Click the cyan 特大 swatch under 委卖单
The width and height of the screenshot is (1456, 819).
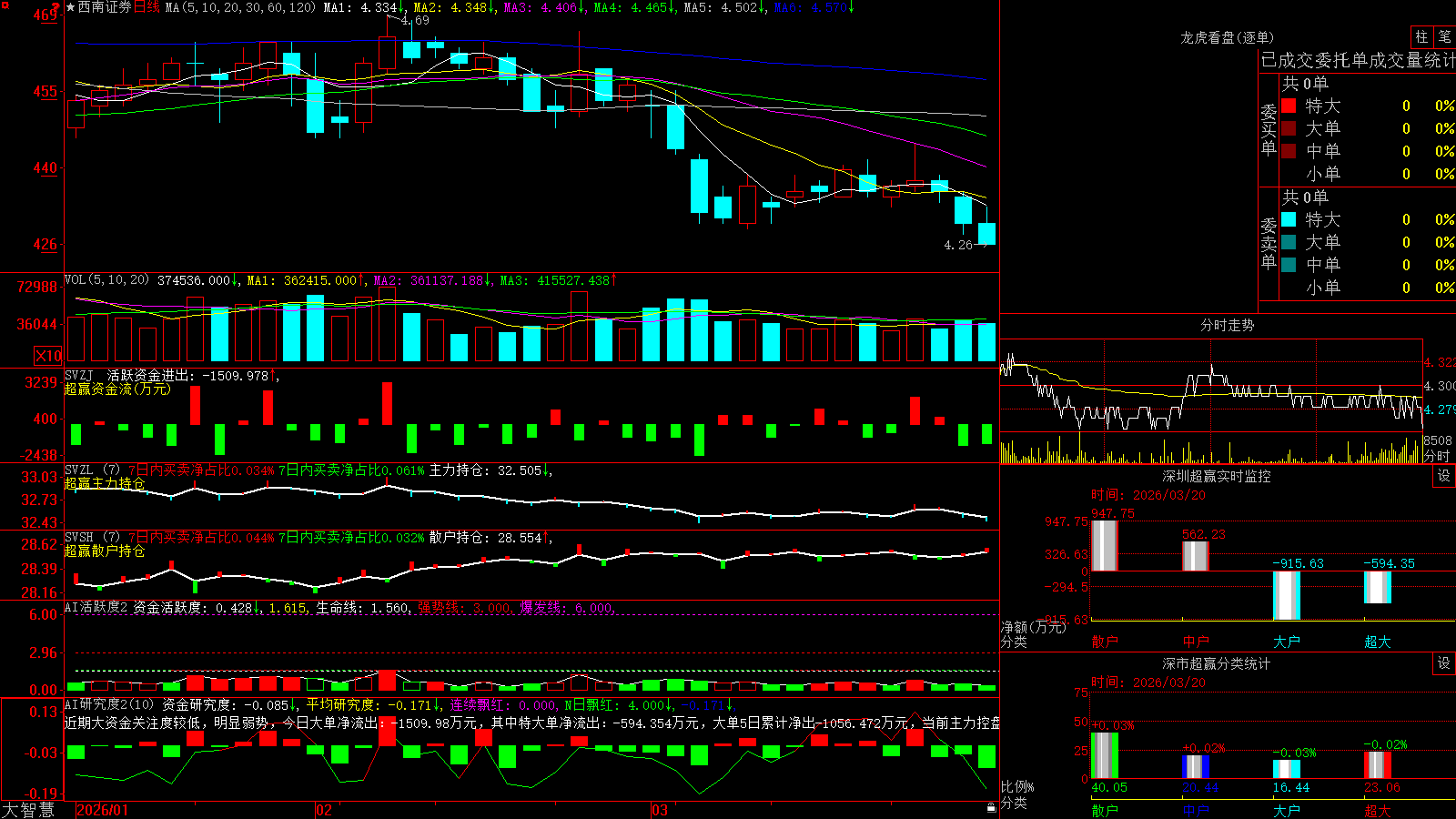click(x=1289, y=219)
